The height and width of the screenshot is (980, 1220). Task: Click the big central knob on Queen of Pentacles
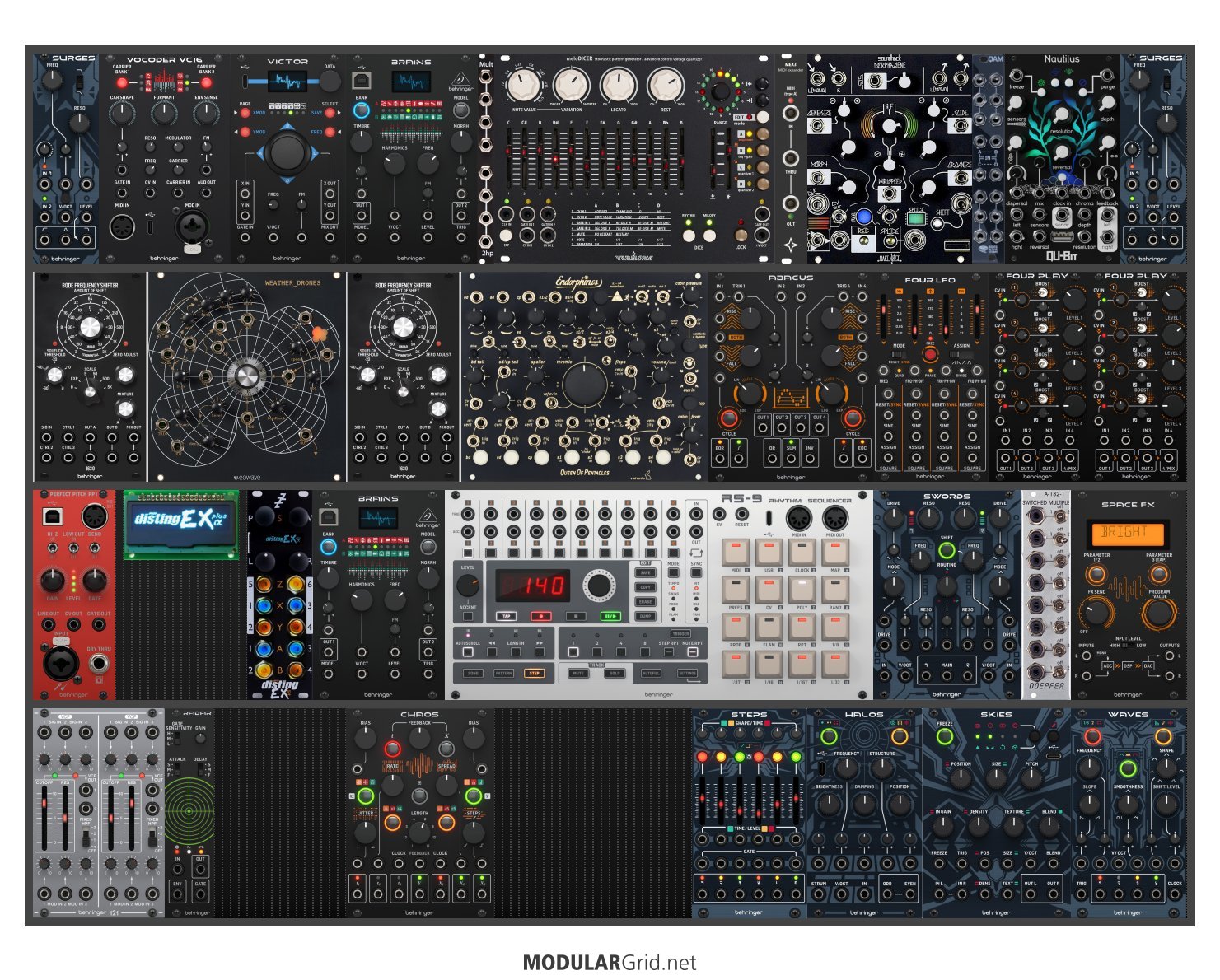click(584, 385)
